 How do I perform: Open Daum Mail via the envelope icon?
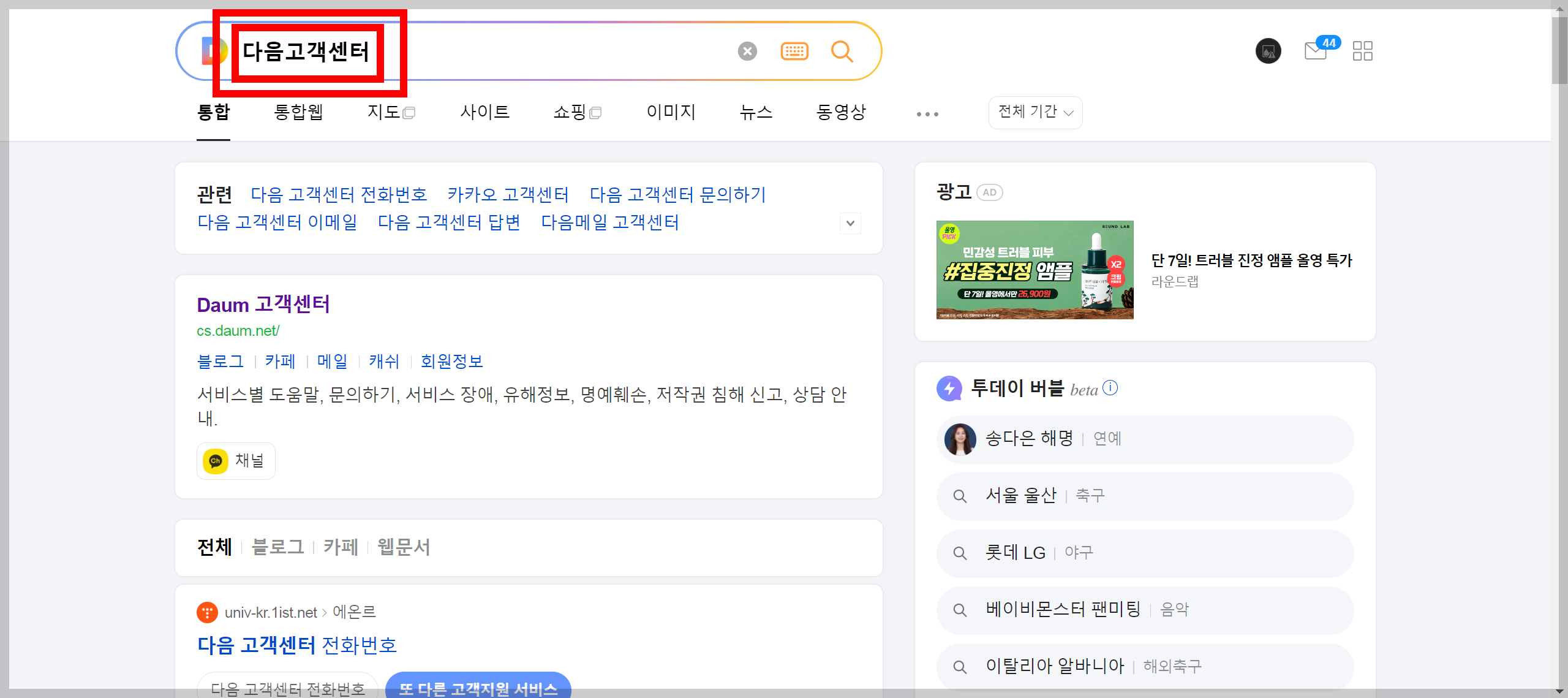[x=1314, y=51]
